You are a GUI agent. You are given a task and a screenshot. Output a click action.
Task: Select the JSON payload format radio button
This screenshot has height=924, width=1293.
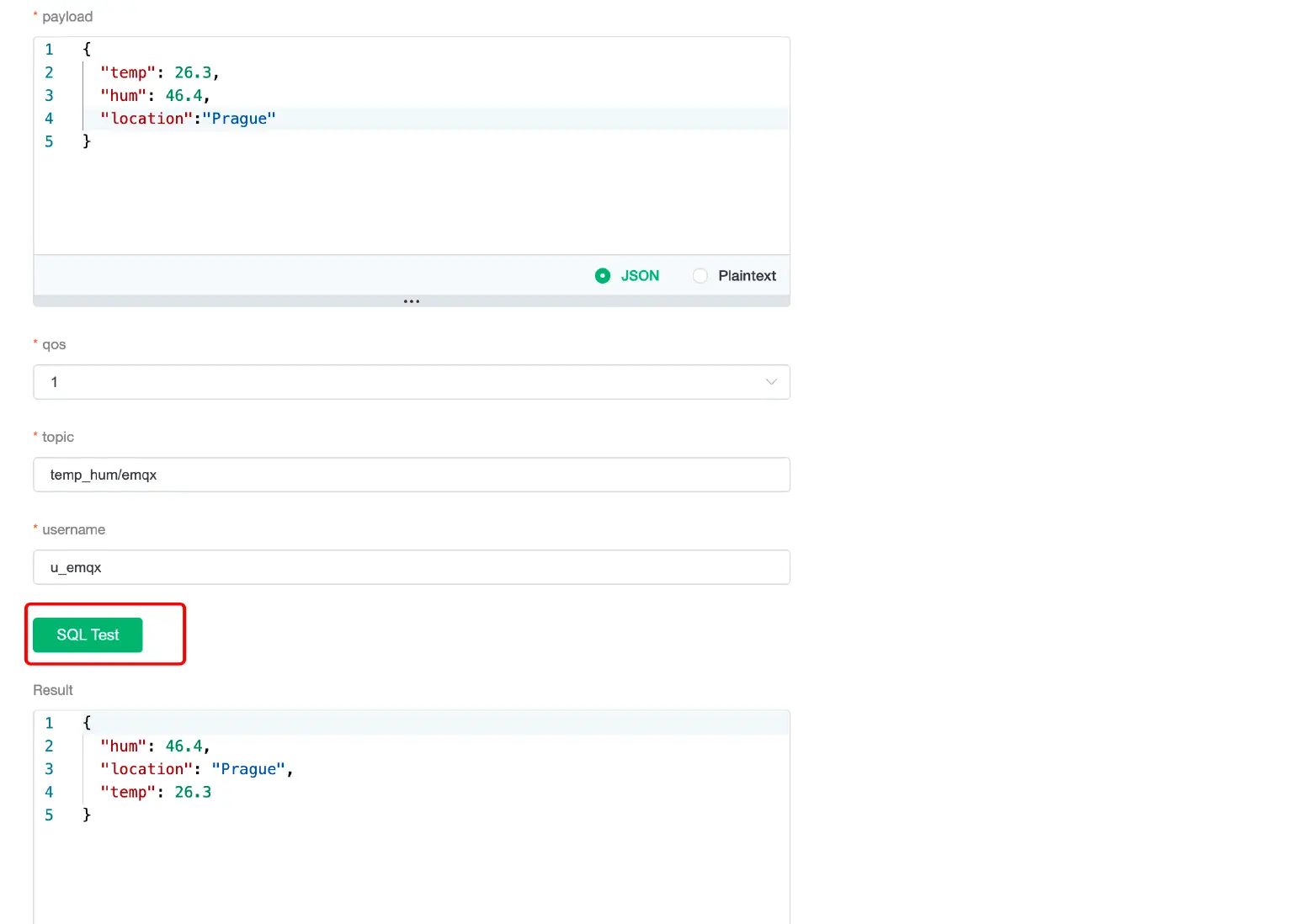pos(603,275)
